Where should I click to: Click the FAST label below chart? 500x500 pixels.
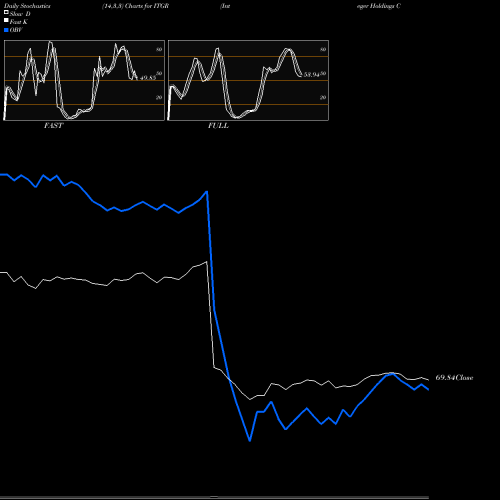(x=53, y=126)
